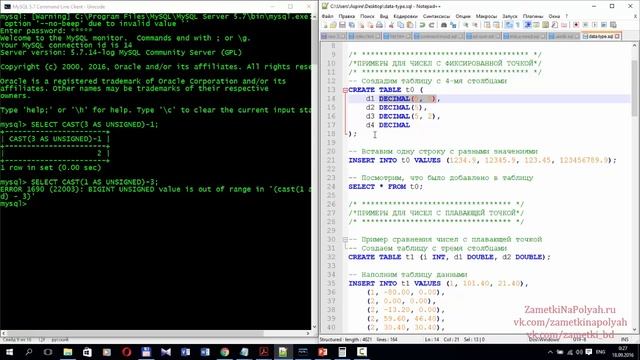This screenshot has height=360, width=640.
Task: Click the Paste clipboard icon
Action: coord(410,25)
